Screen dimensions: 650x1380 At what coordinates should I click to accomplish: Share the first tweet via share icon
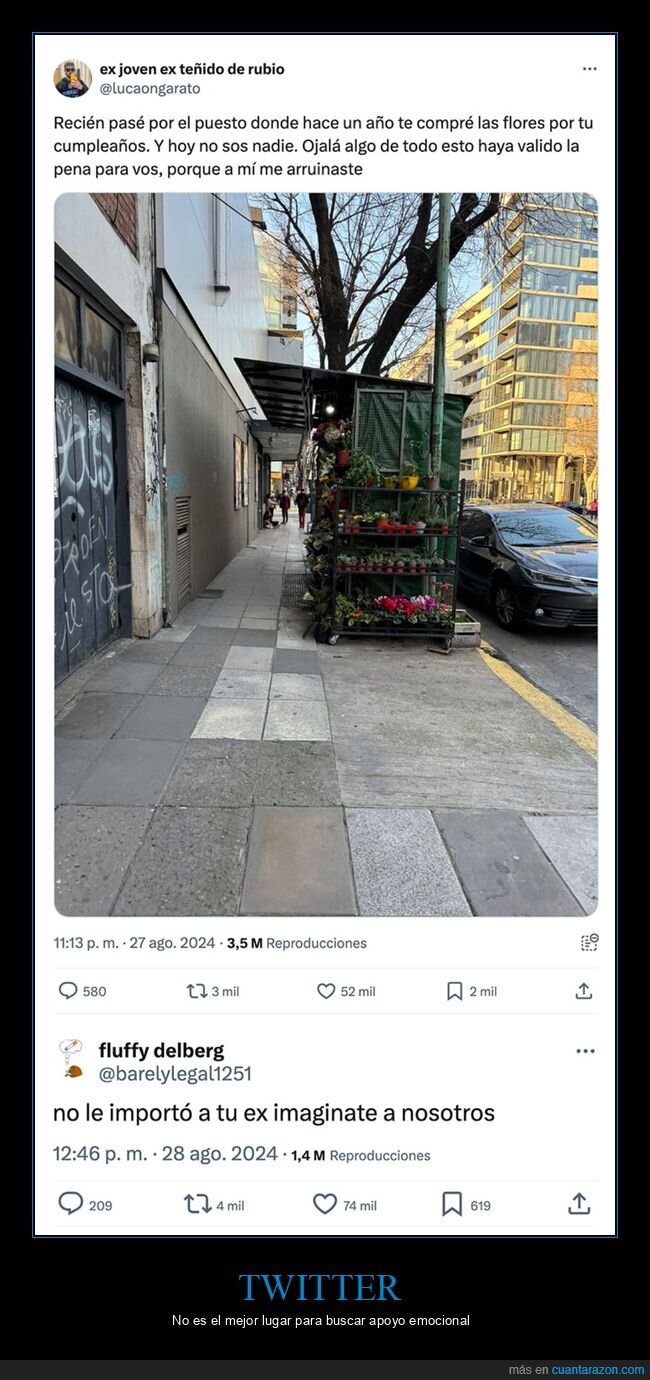(x=584, y=991)
